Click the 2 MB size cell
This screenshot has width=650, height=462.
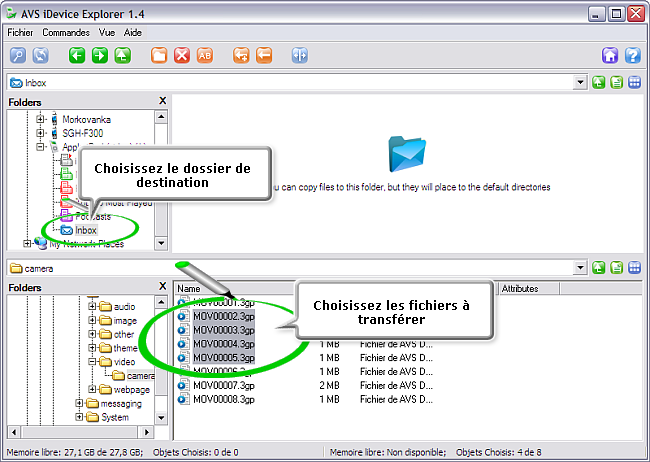(x=330, y=385)
